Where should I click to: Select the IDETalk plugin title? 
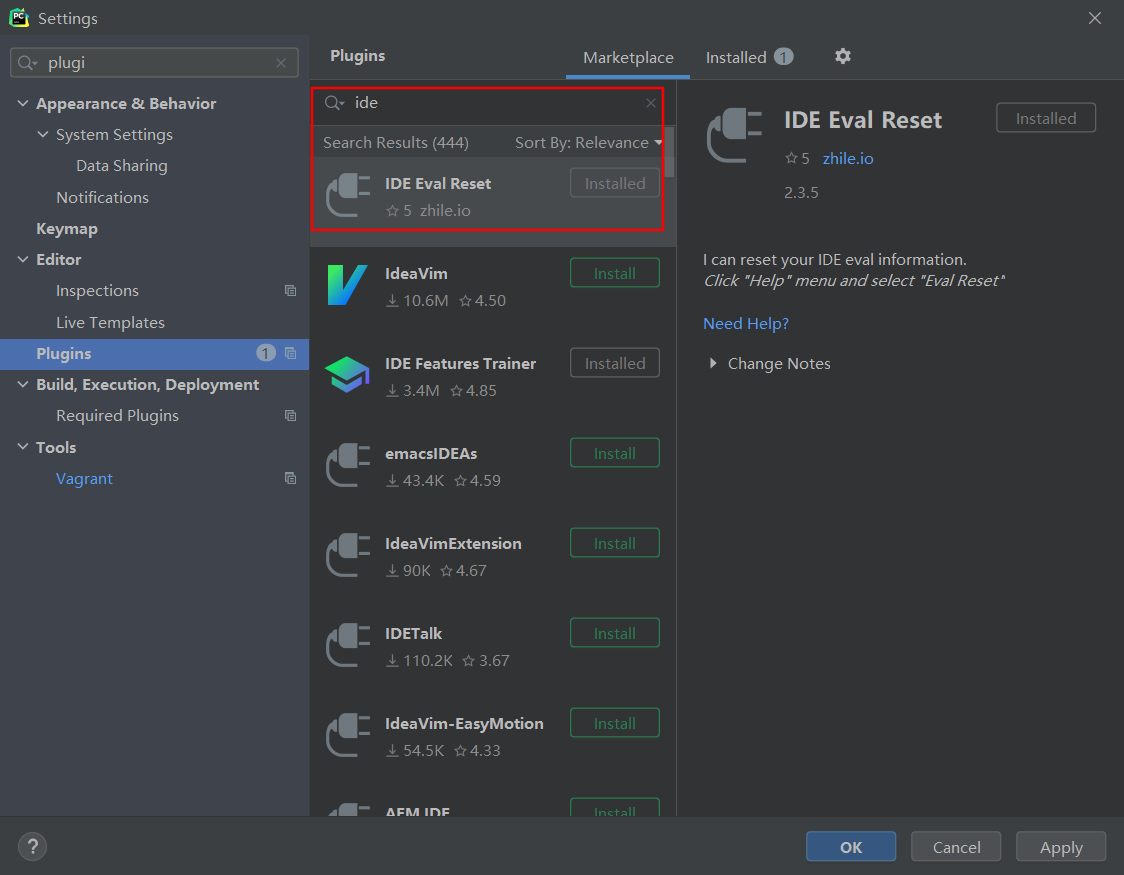pos(413,633)
